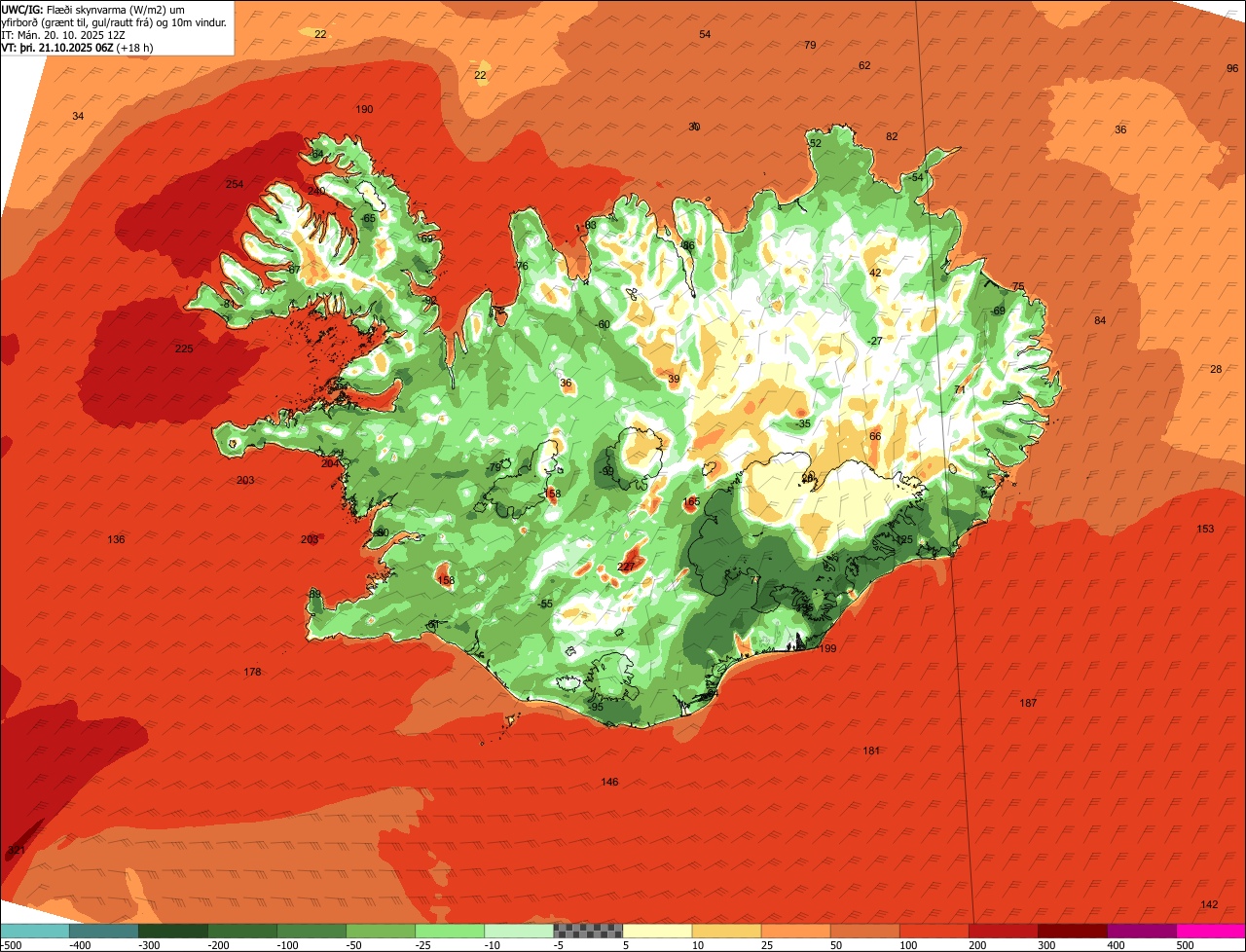Select the yellow-orange 10 to 25 swatch
This screenshot has height=952, width=1246.
pyautogui.click(x=726, y=932)
